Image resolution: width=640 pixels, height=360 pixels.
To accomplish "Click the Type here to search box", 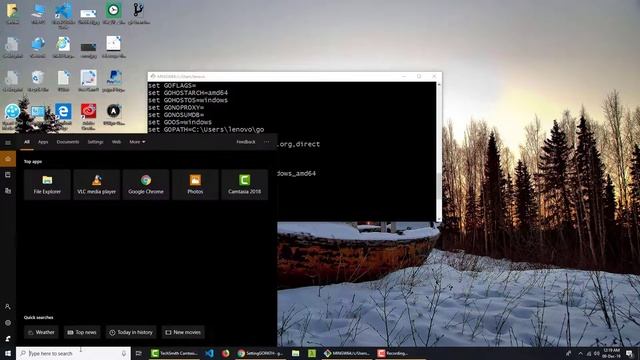I will click(x=73, y=353).
